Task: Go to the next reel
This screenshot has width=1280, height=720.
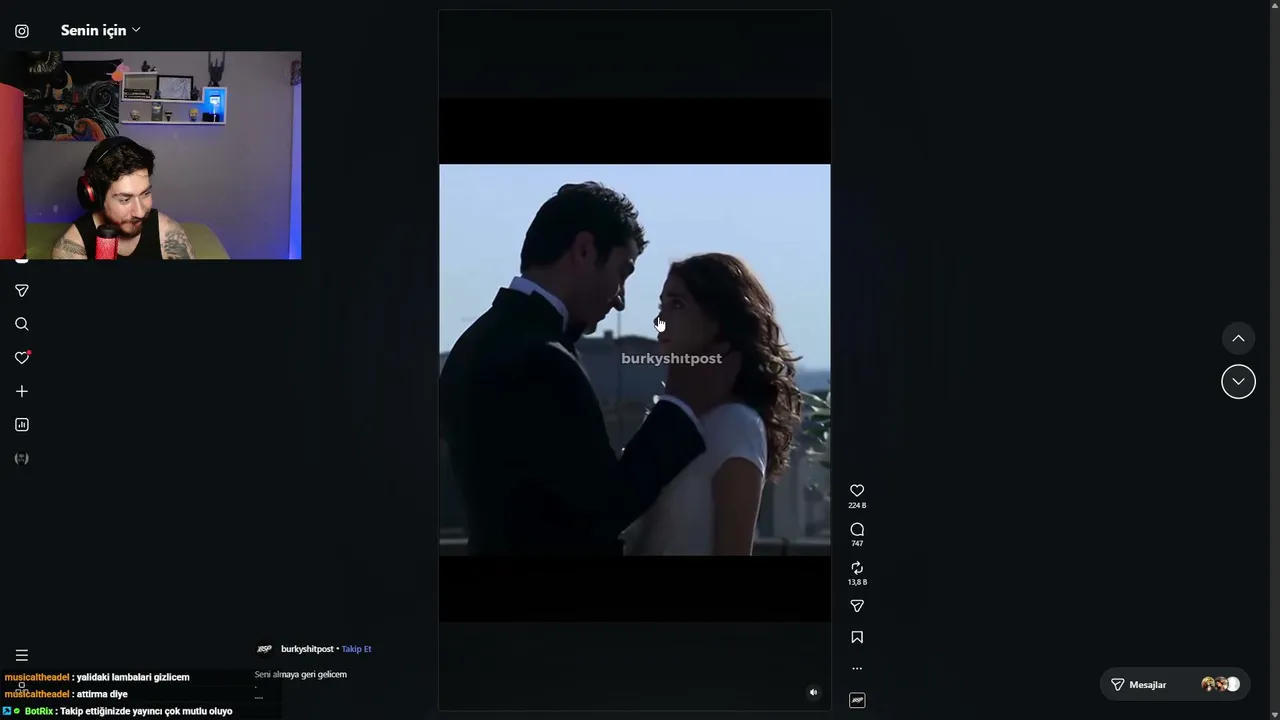Action: click(x=1238, y=381)
